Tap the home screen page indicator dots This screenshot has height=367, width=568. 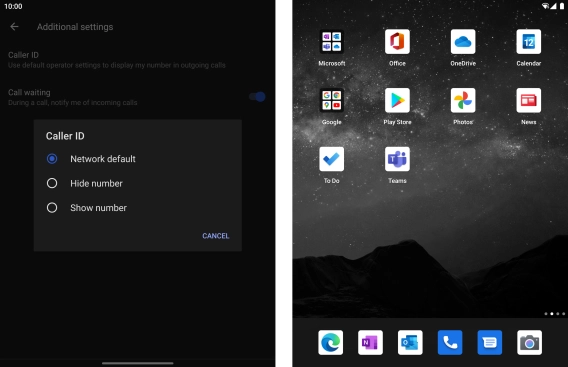[555, 314]
